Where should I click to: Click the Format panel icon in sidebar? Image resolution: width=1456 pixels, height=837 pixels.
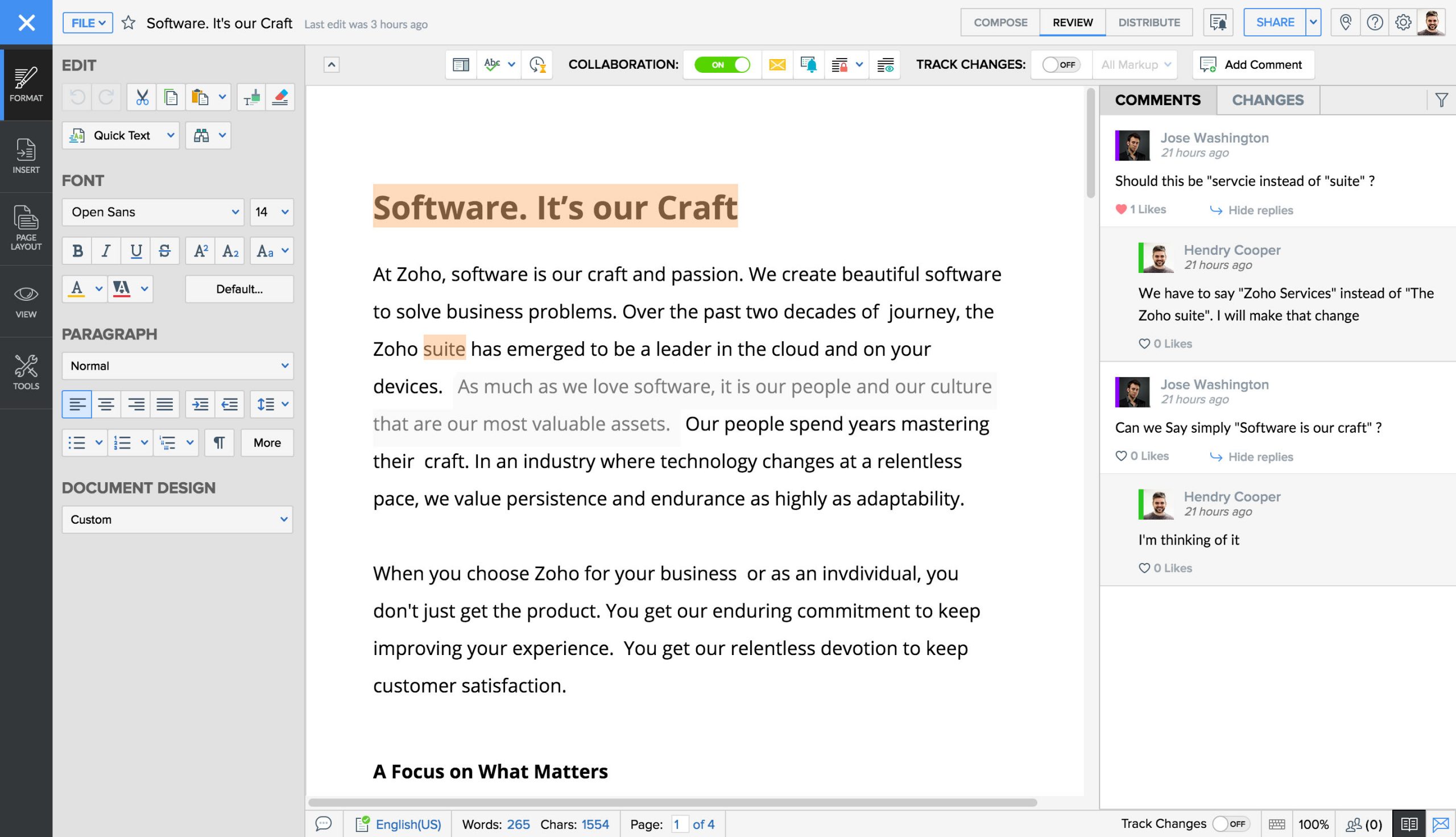click(26, 84)
